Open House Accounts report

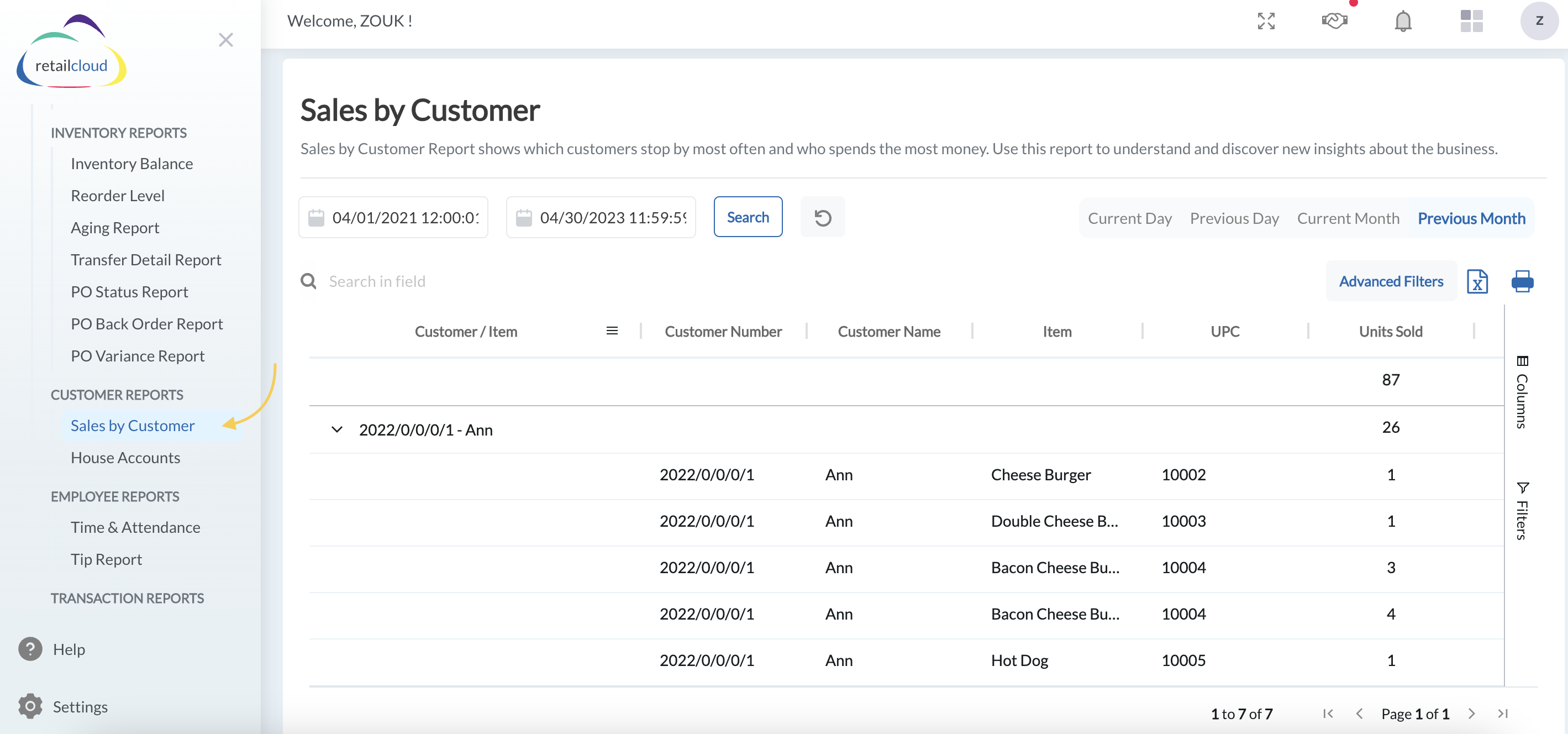(125, 458)
